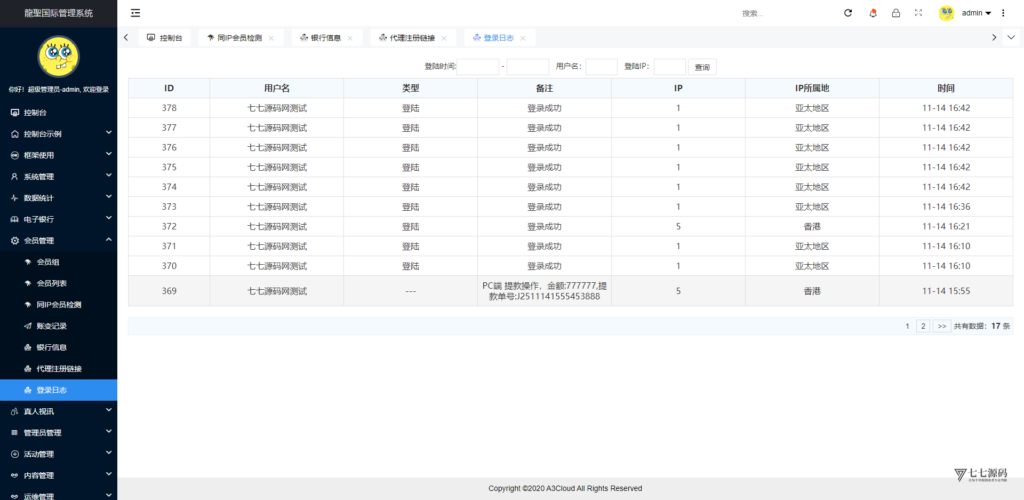Screen dimensions: 1024x500
Task: Click the IP所属地 column header
Action: [812, 88]
